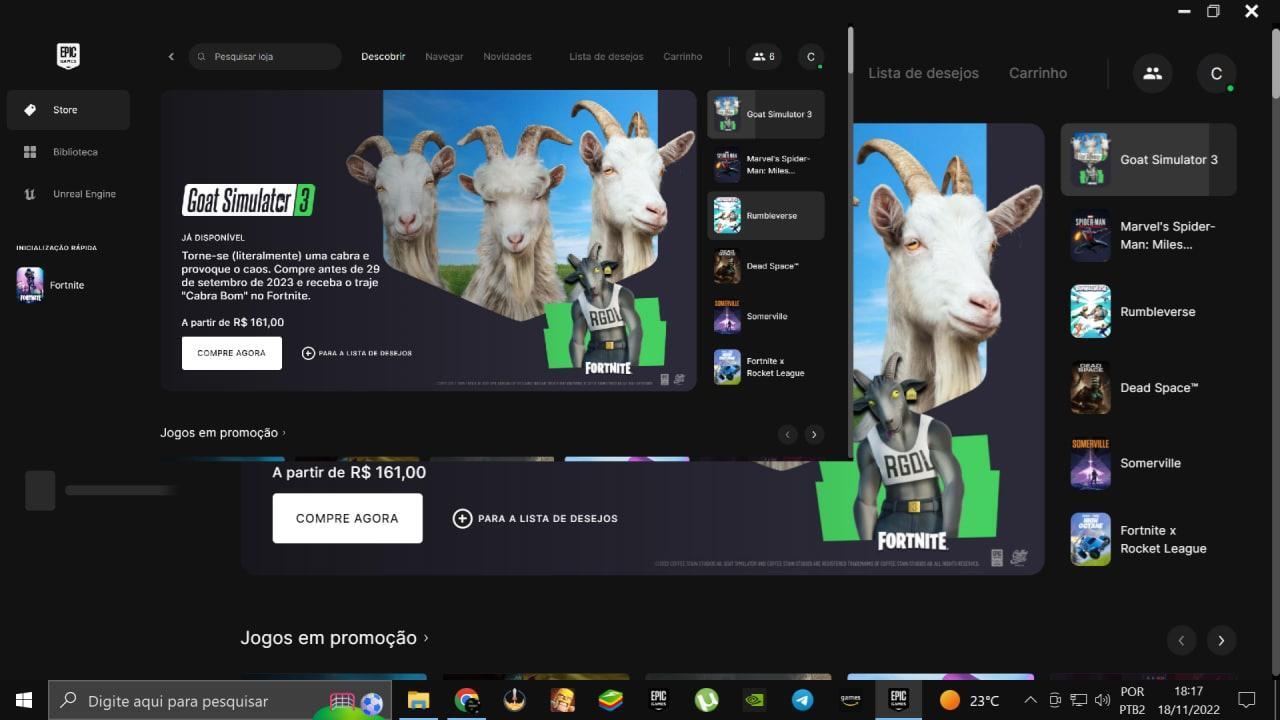This screenshot has height=720, width=1280.
Task: Open the 23°C weather widget
Action: pyautogui.click(x=969, y=700)
